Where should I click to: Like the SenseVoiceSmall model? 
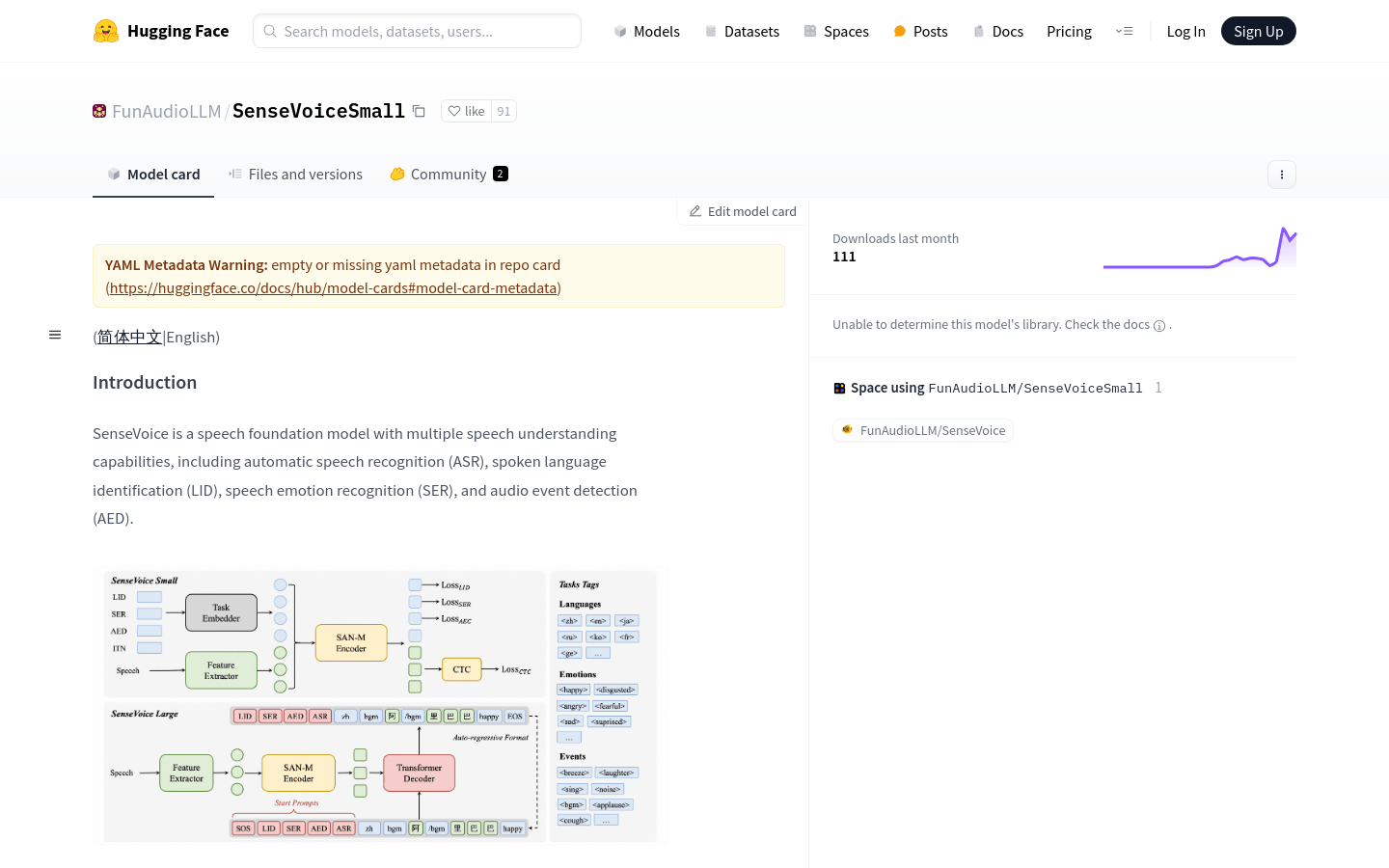466,111
